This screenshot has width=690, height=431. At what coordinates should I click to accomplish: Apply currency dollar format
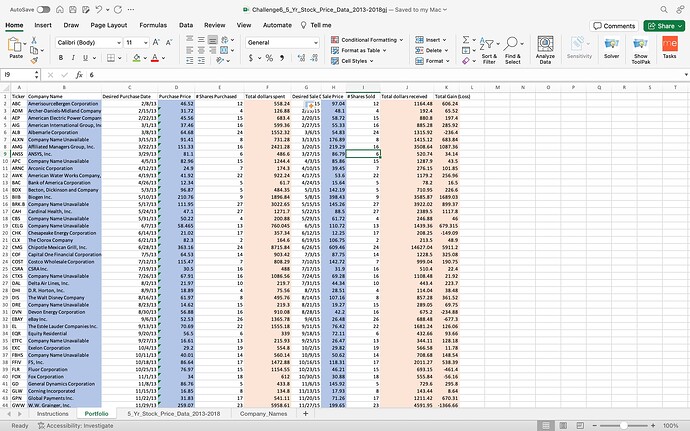pos(251,58)
